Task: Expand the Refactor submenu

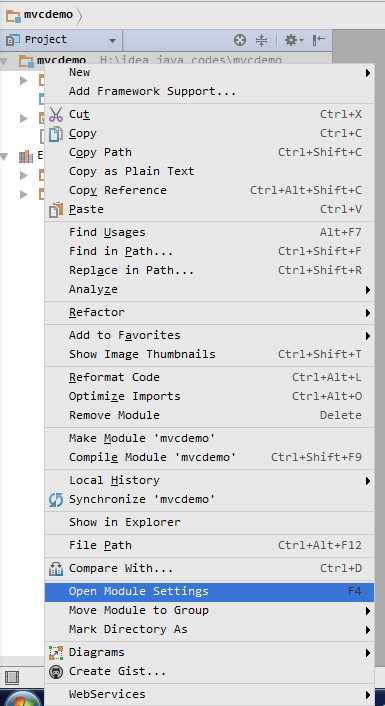Action: click(210, 312)
